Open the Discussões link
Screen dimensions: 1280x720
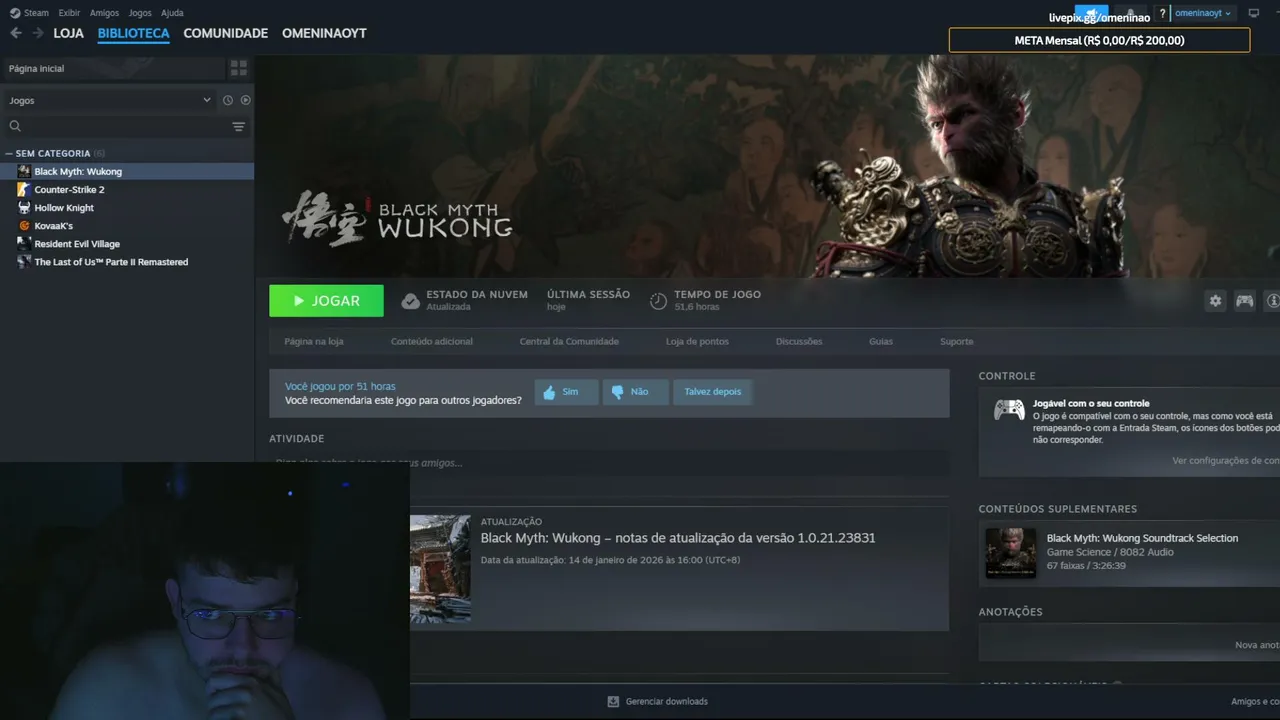(799, 342)
